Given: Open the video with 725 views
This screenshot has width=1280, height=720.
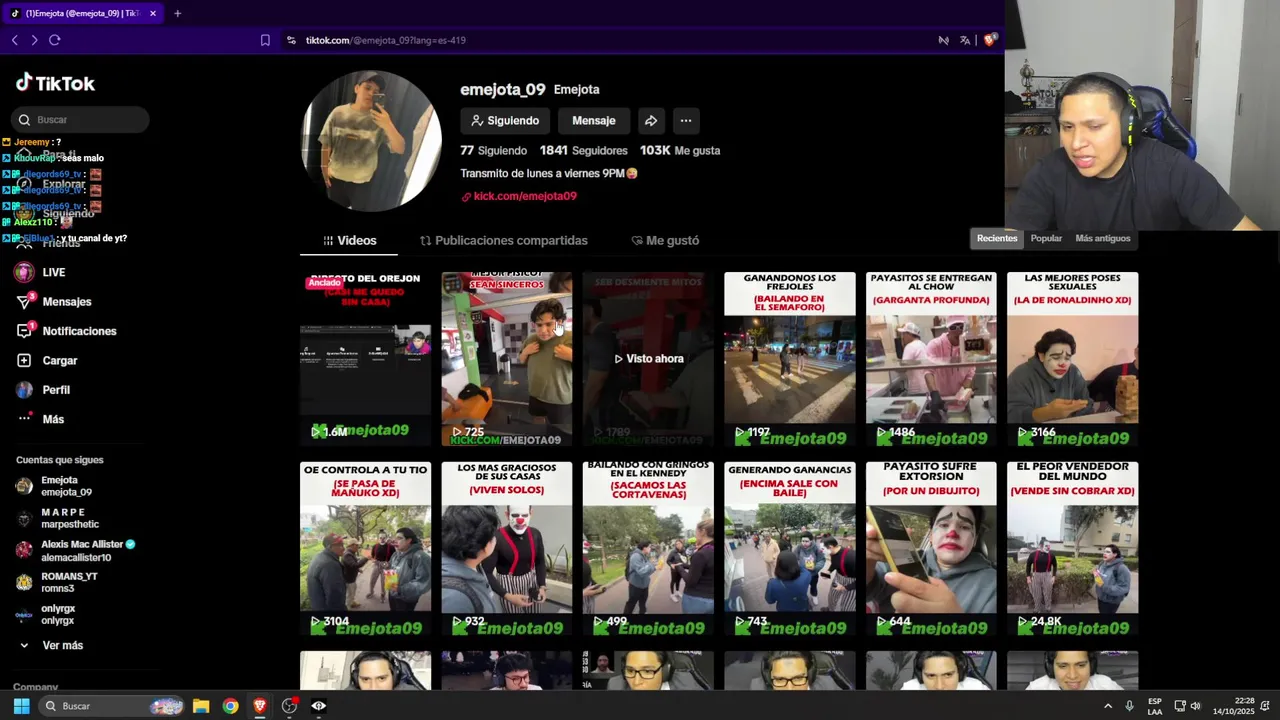Looking at the screenshot, I should (507, 358).
